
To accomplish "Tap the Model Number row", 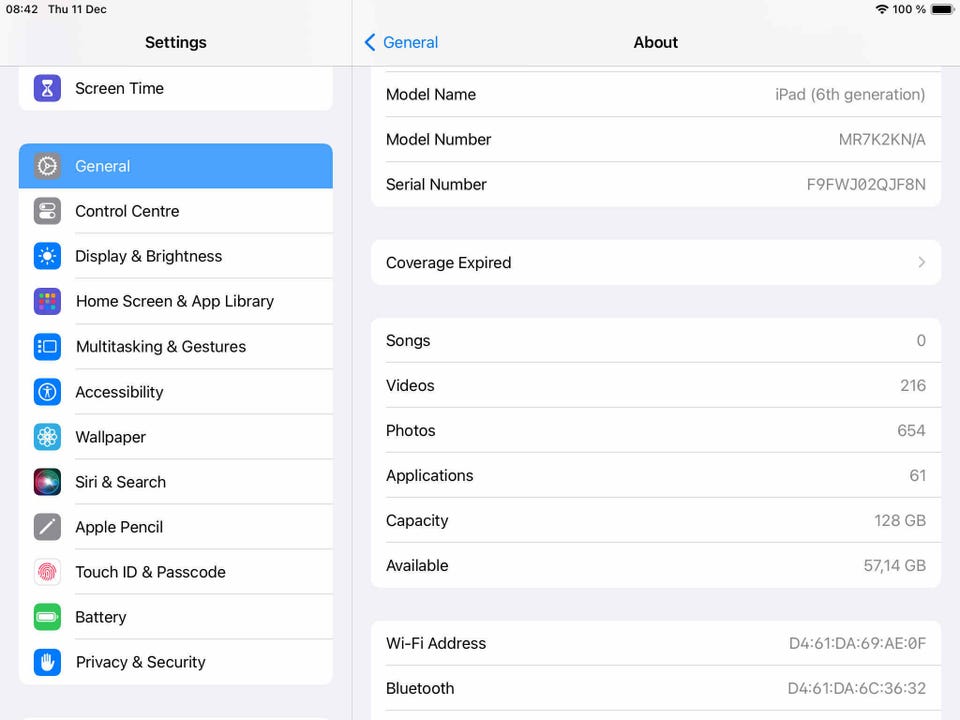I will (655, 139).
